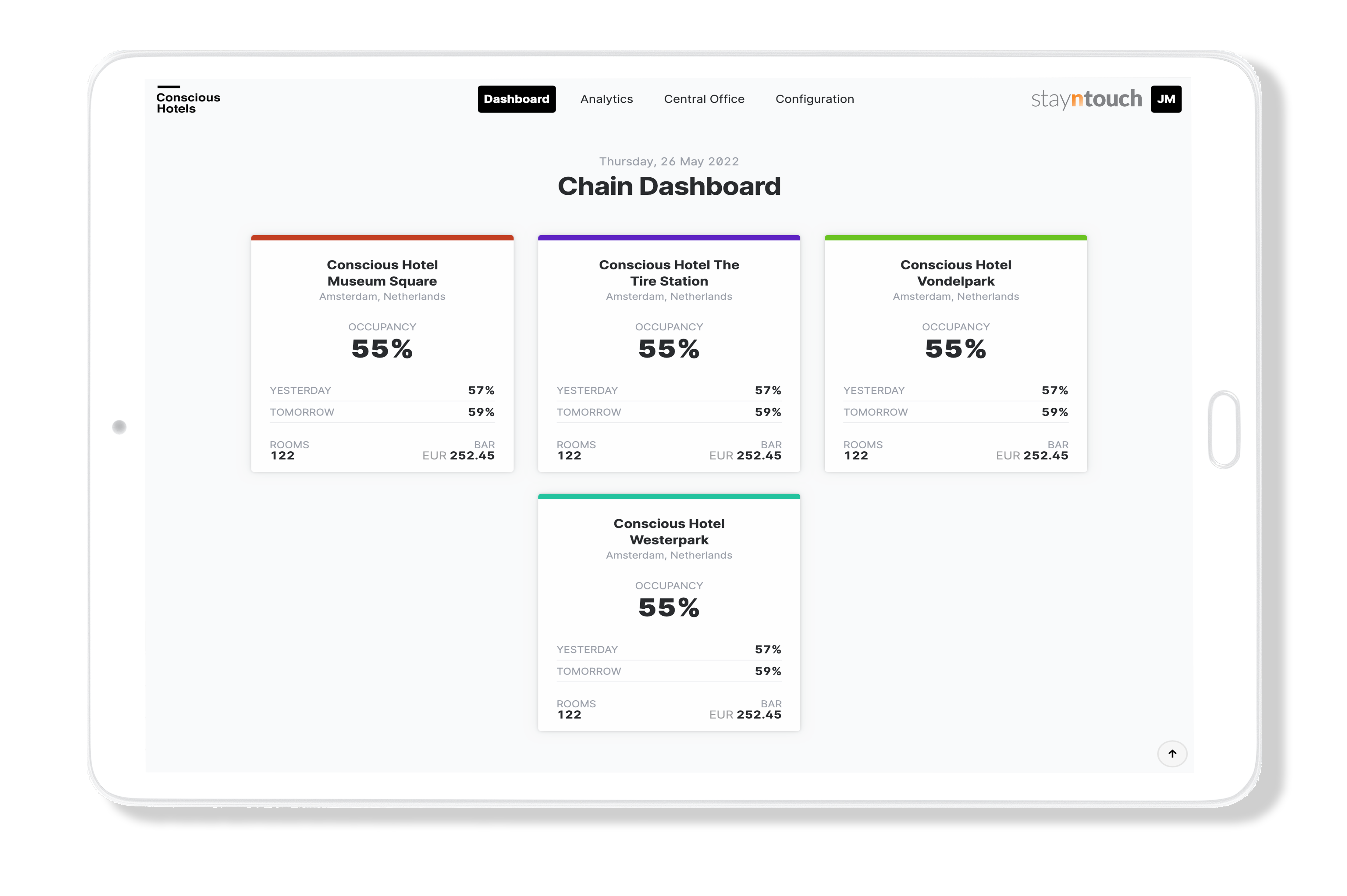This screenshot has width=1347, height=896.
Task: Click Westerpark Tomorrow 59% value
Action: [x=768, y=671]
